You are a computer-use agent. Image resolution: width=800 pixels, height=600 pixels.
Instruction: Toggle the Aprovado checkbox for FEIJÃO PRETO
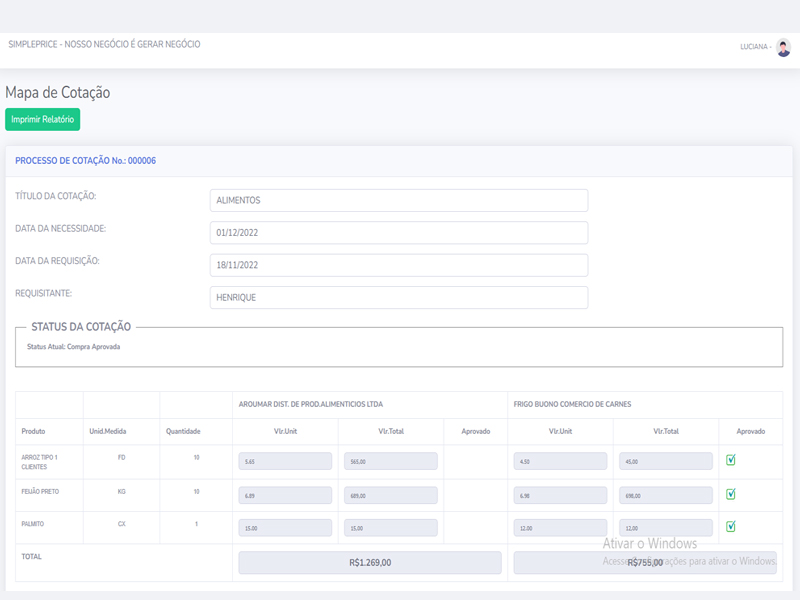point(731,494)
